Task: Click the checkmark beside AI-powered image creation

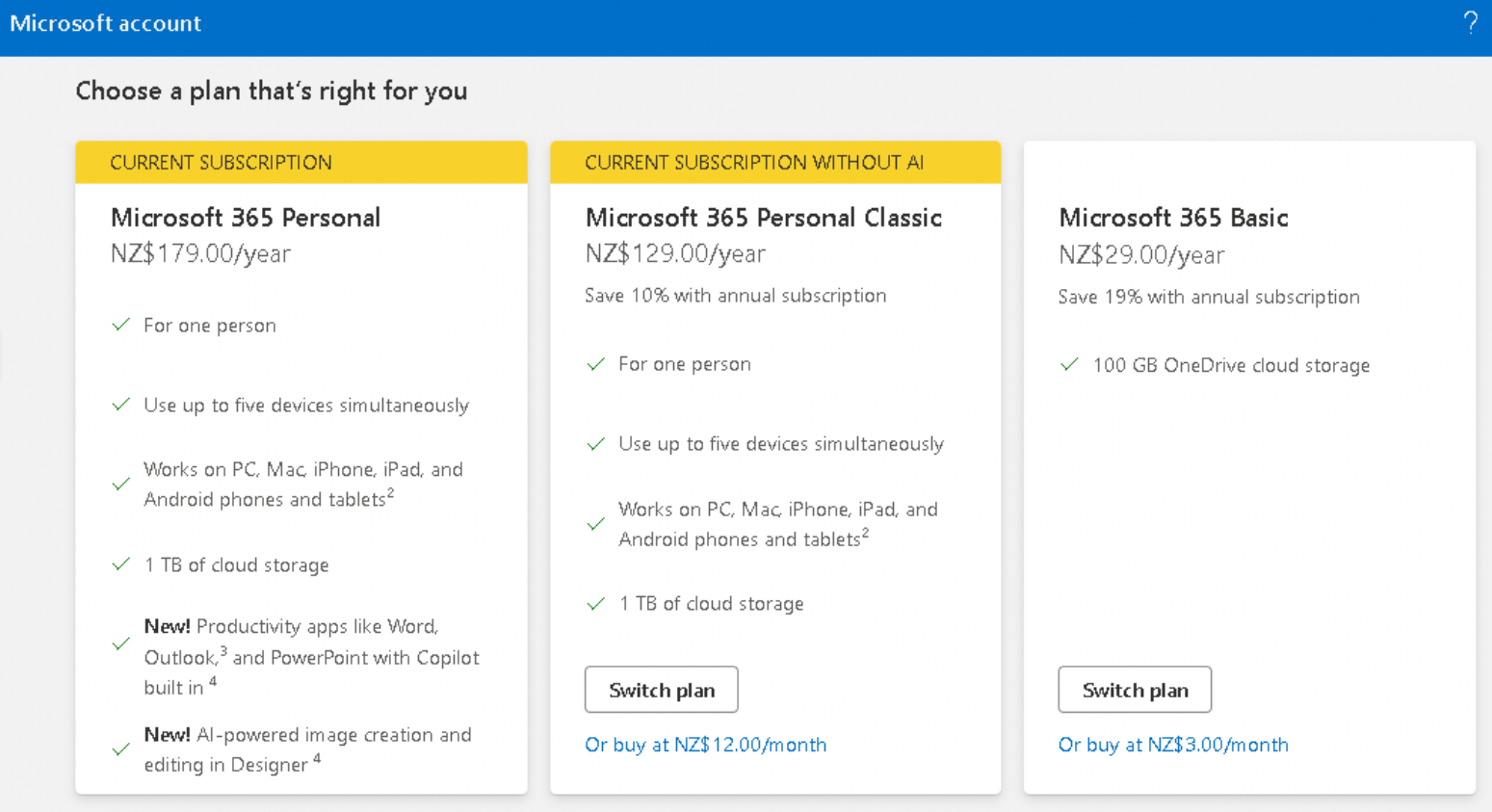Action: coord(120,748)
